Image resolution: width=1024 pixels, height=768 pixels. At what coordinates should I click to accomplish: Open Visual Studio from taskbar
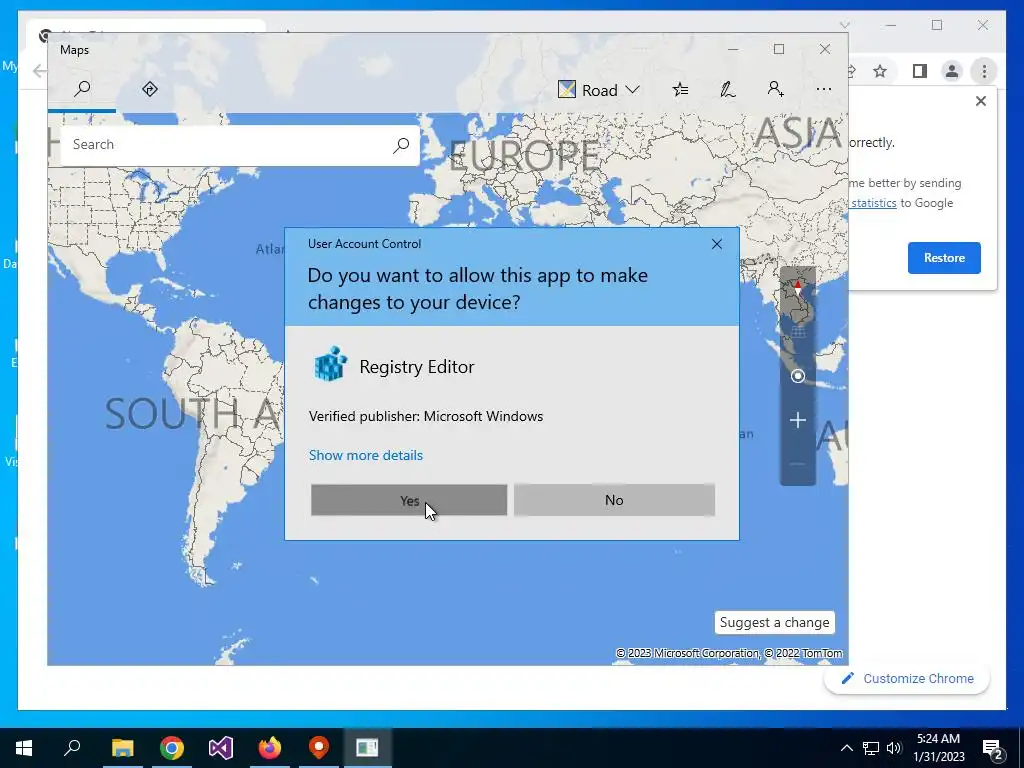tap(221, 748)
